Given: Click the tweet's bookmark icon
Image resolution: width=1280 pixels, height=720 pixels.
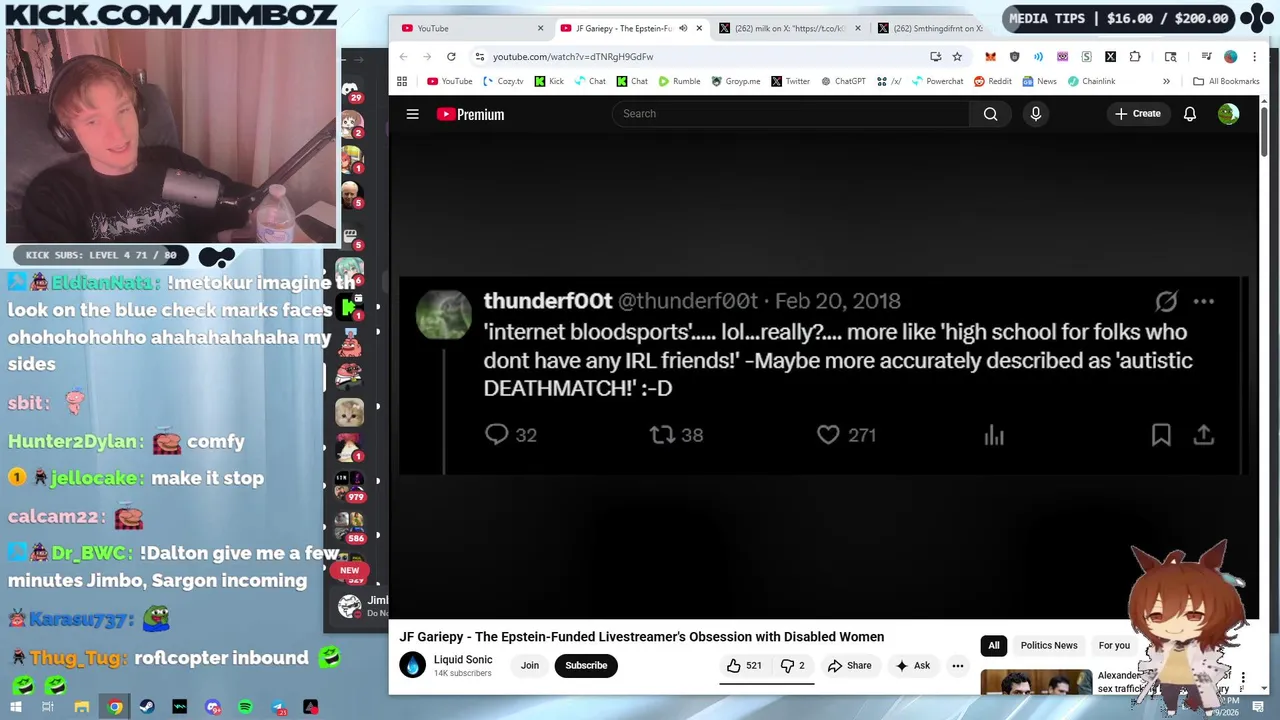Looking at the screenshot, I should click(x=1161, y=434).
